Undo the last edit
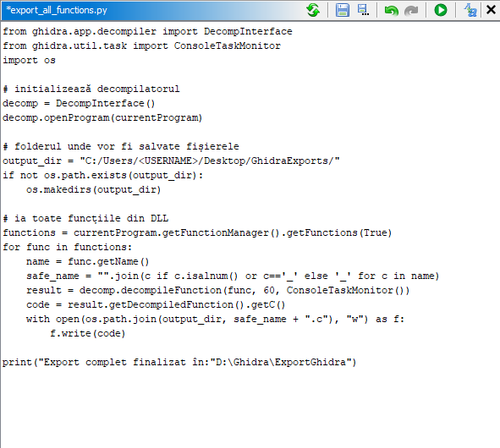 click(x=391, y=10)
